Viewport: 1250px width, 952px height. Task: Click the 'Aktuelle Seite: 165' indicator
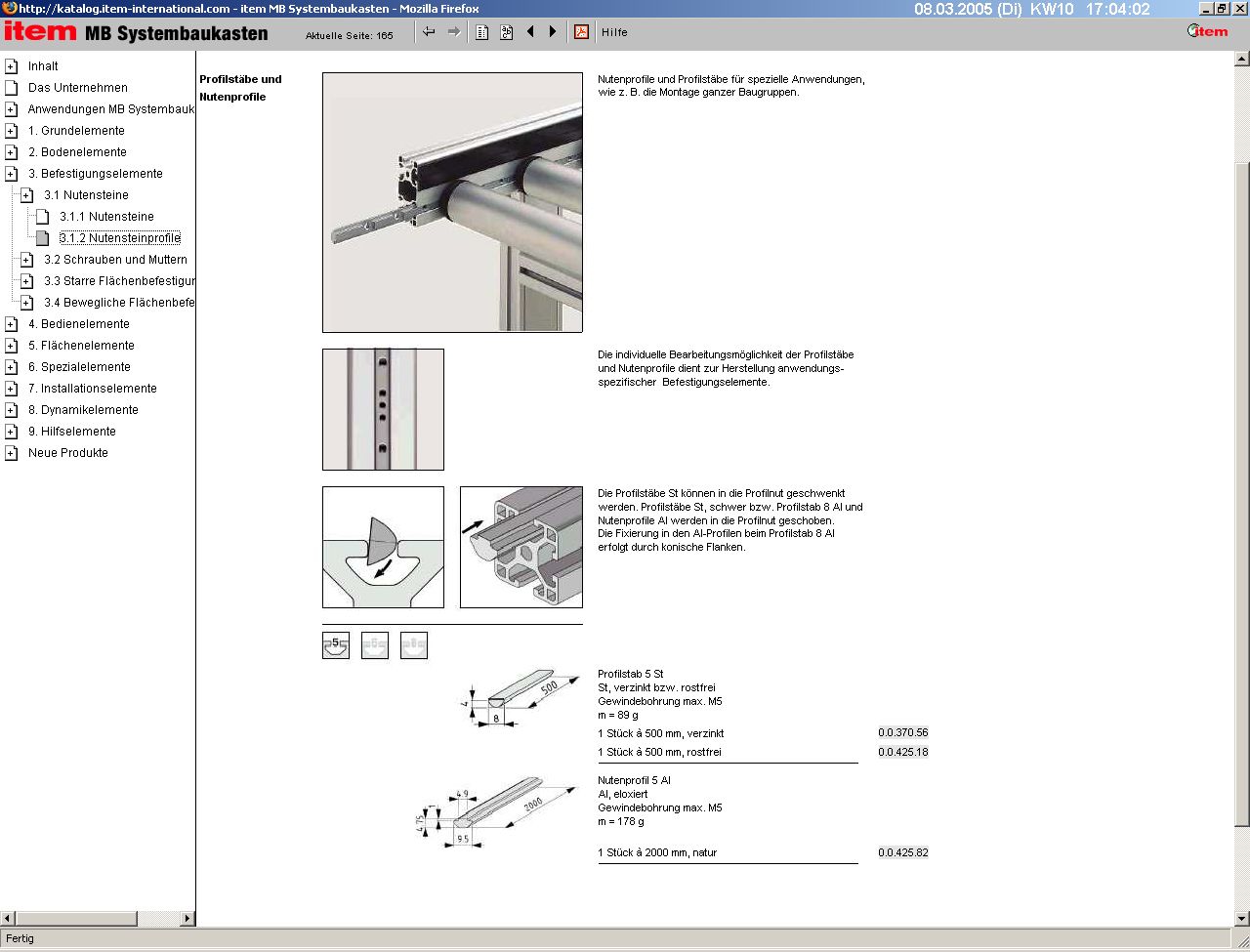coord(350,35)
